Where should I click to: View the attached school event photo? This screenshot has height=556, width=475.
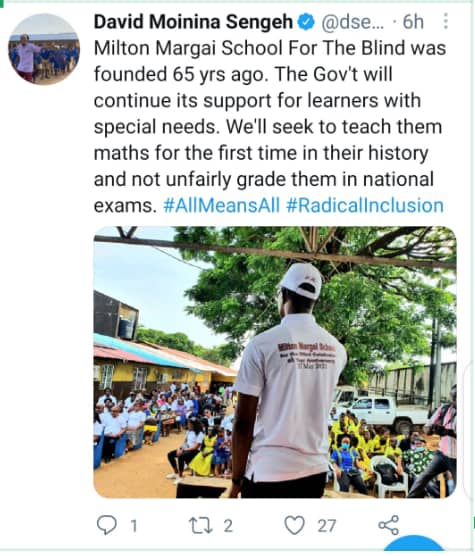coord(275,362)
